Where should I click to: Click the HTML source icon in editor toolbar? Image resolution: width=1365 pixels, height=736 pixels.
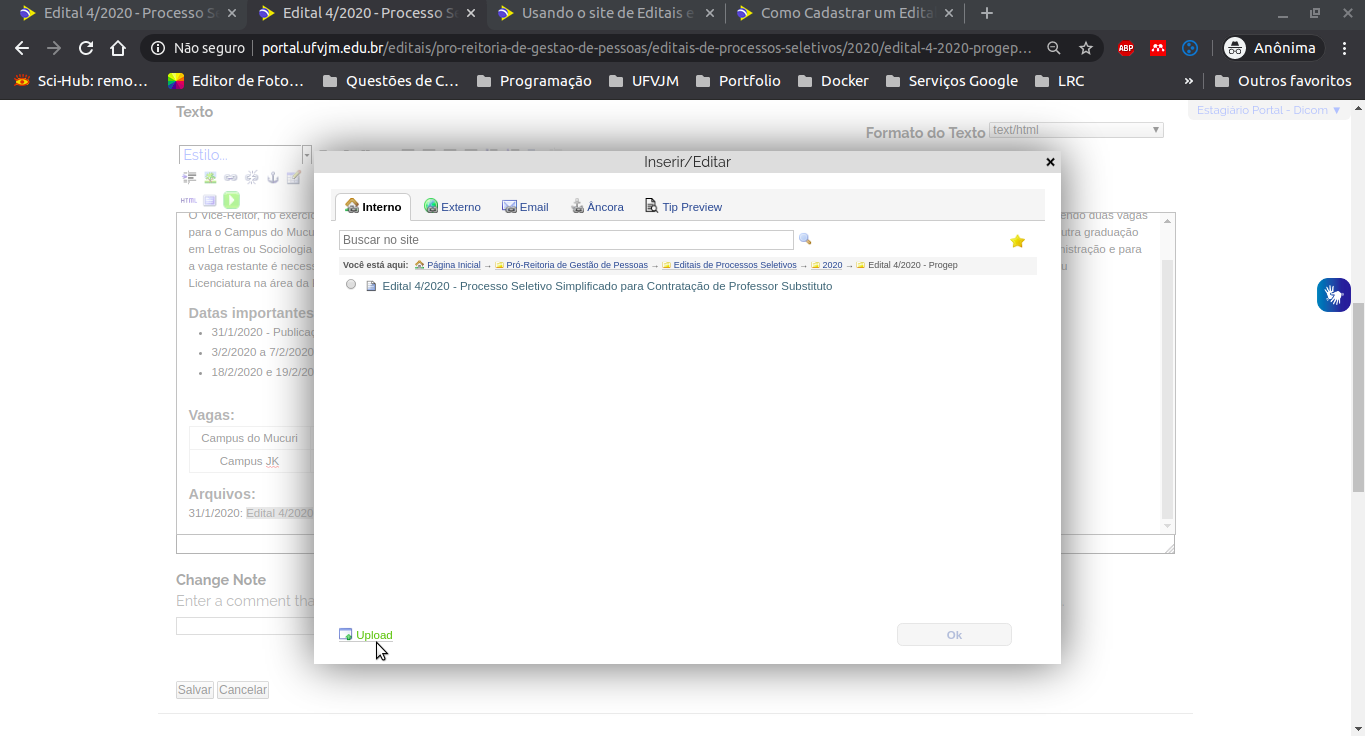pos(188,200)
